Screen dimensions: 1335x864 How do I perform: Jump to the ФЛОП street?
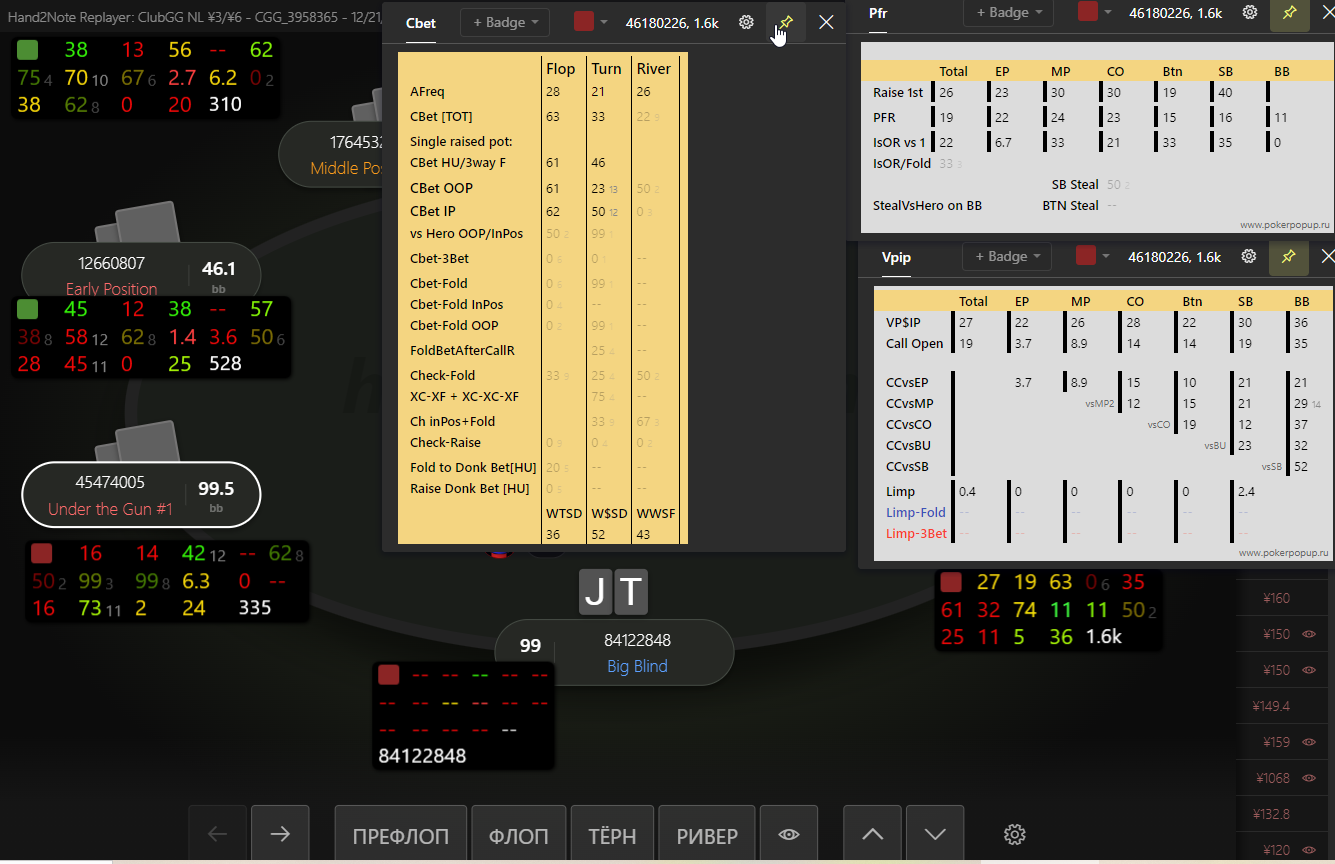(x=518, y=835)
